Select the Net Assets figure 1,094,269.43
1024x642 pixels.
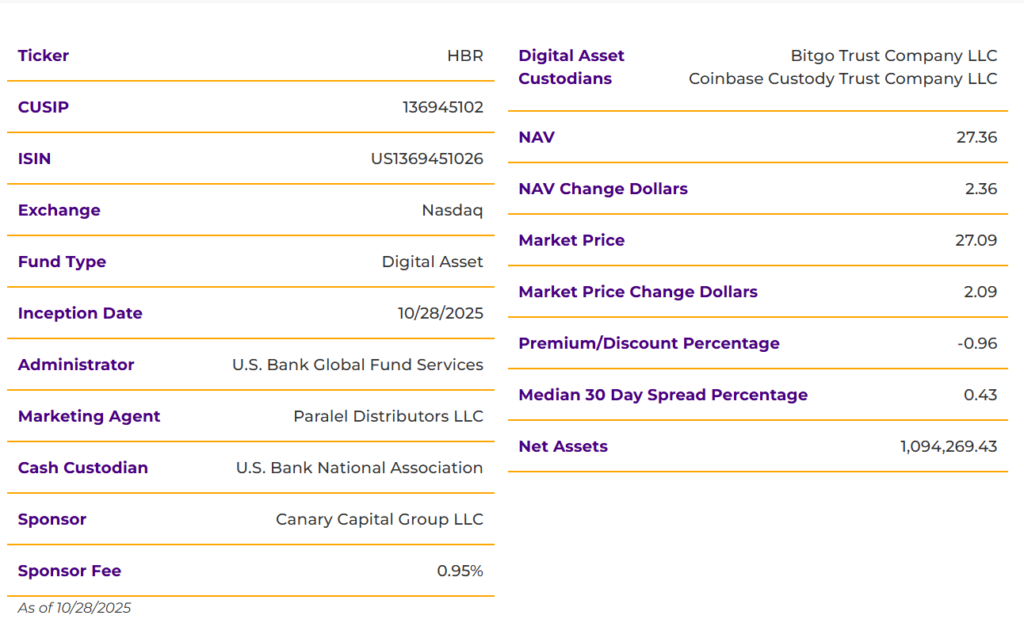click(948, 446)
